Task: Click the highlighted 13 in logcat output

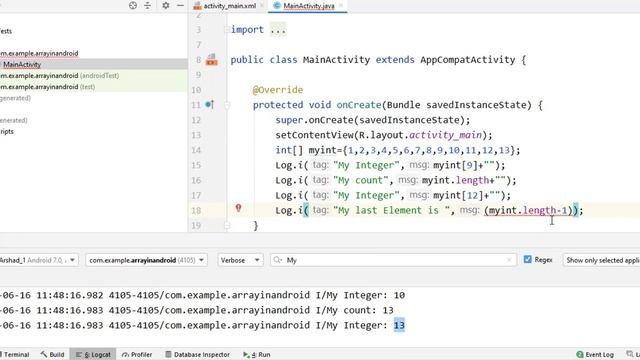Action: [x=399, y=325]
